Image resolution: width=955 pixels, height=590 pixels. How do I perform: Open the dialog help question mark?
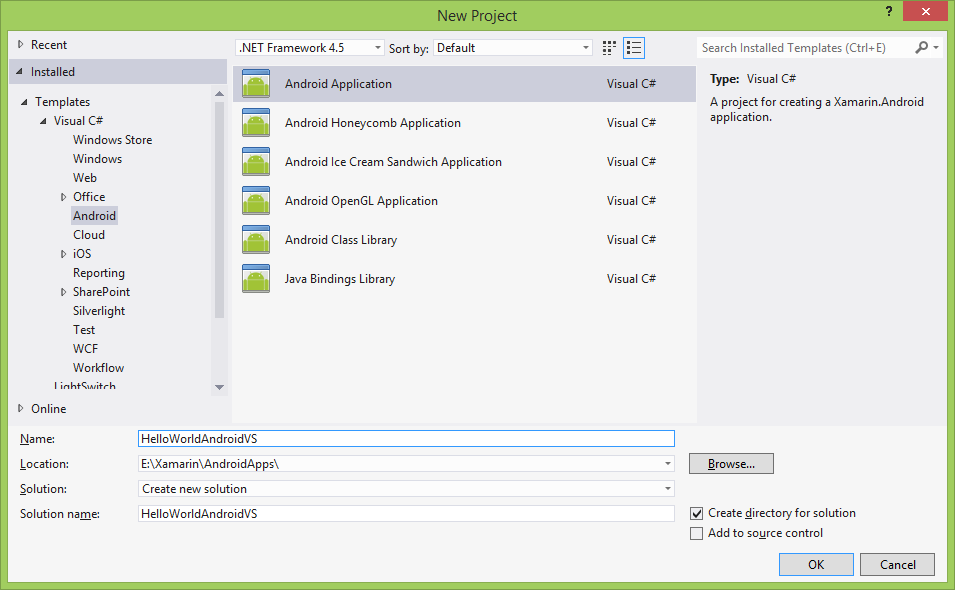[889, 11]
